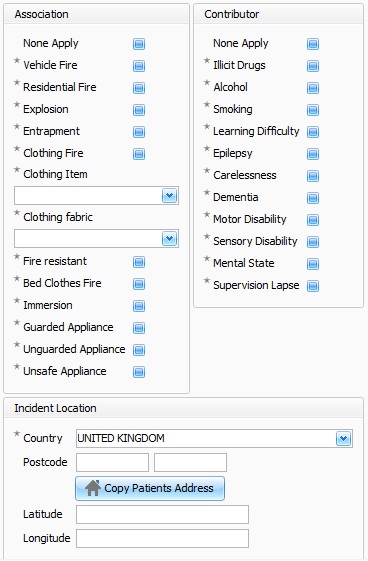The width and height of the screenshot is (368, 561).
Task: Toggle the Unguarded Appliance checkbox
Action: click(139, 350)
